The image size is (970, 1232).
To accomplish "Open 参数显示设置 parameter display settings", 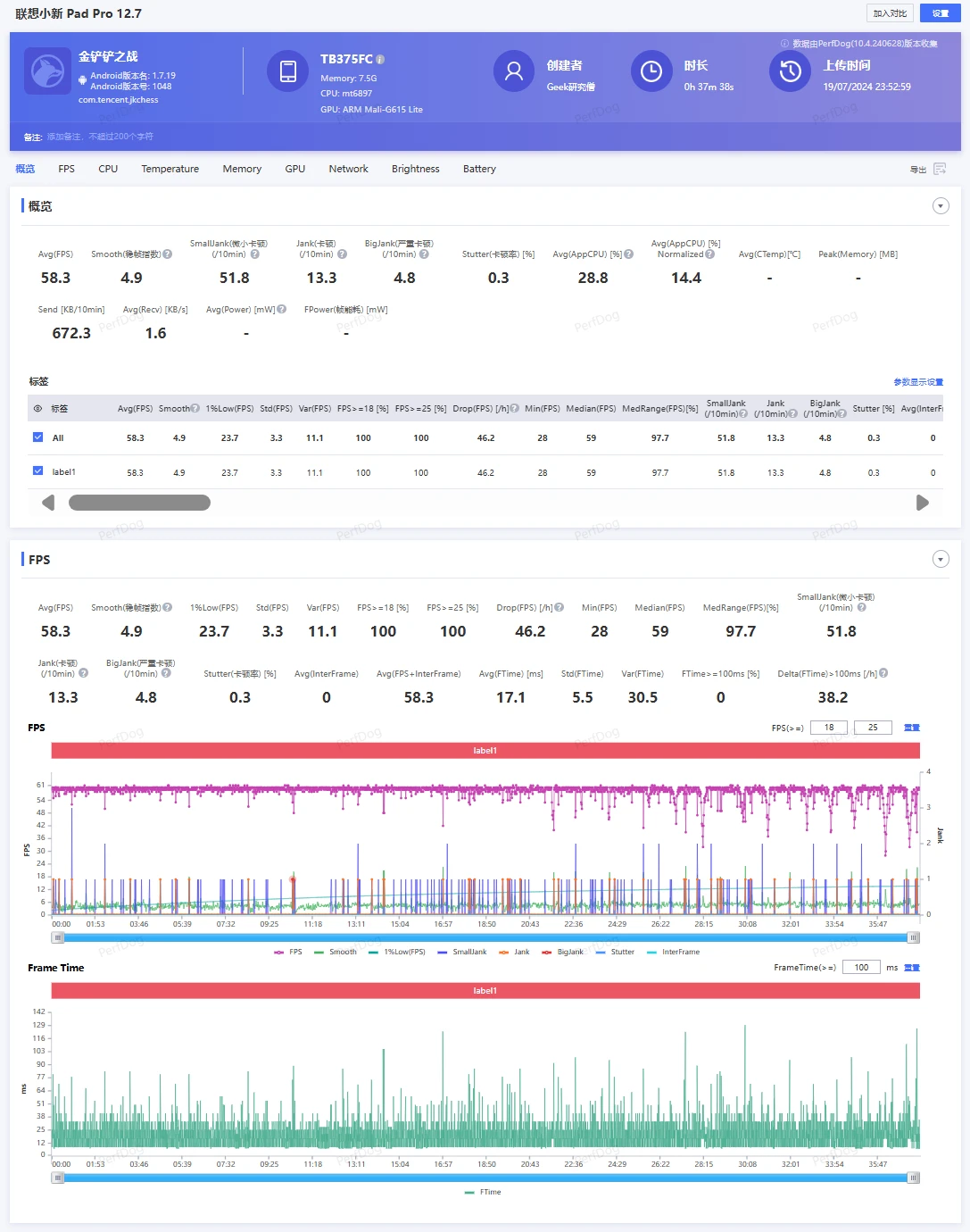I will [x=918, y=382].
